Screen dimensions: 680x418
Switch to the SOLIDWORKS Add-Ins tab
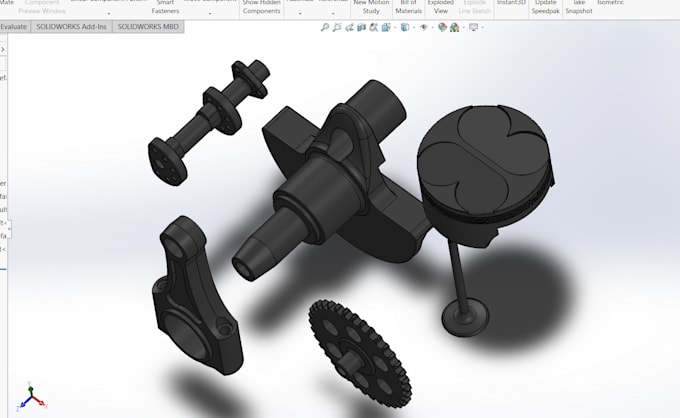(72, 26)
